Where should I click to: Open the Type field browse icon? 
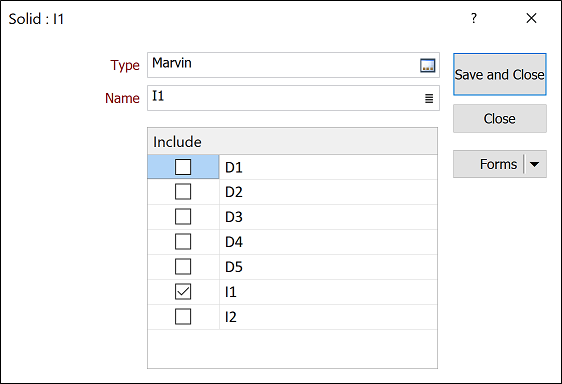click(427, 65)
